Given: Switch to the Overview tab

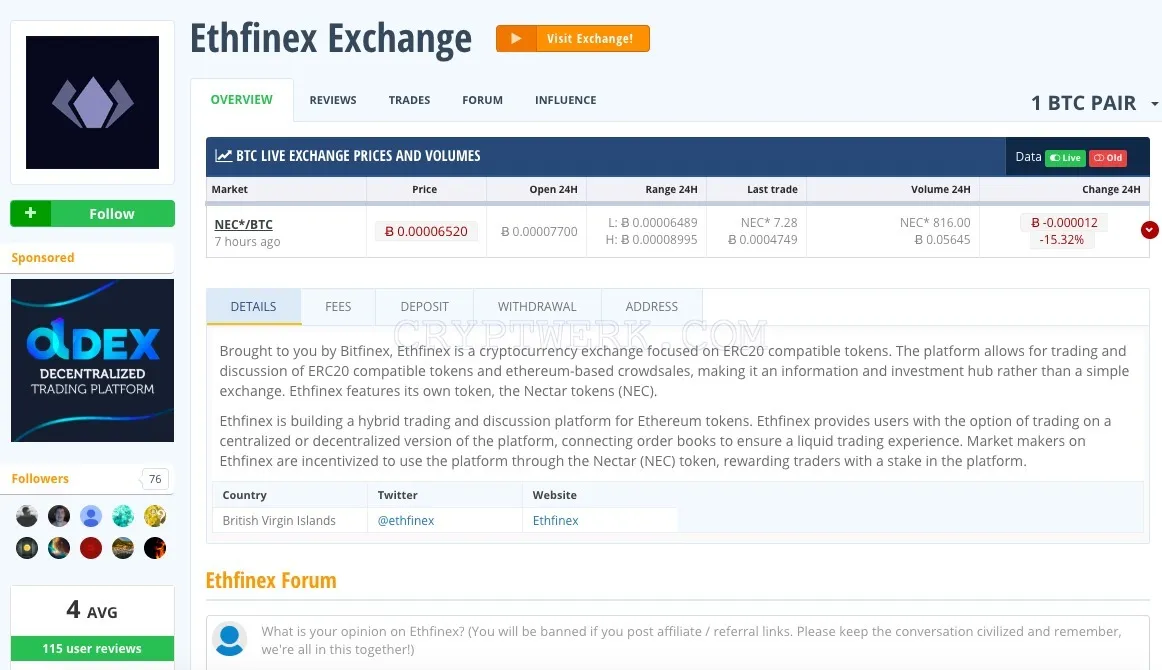Looking at the screenshot, I should point(242,99).
